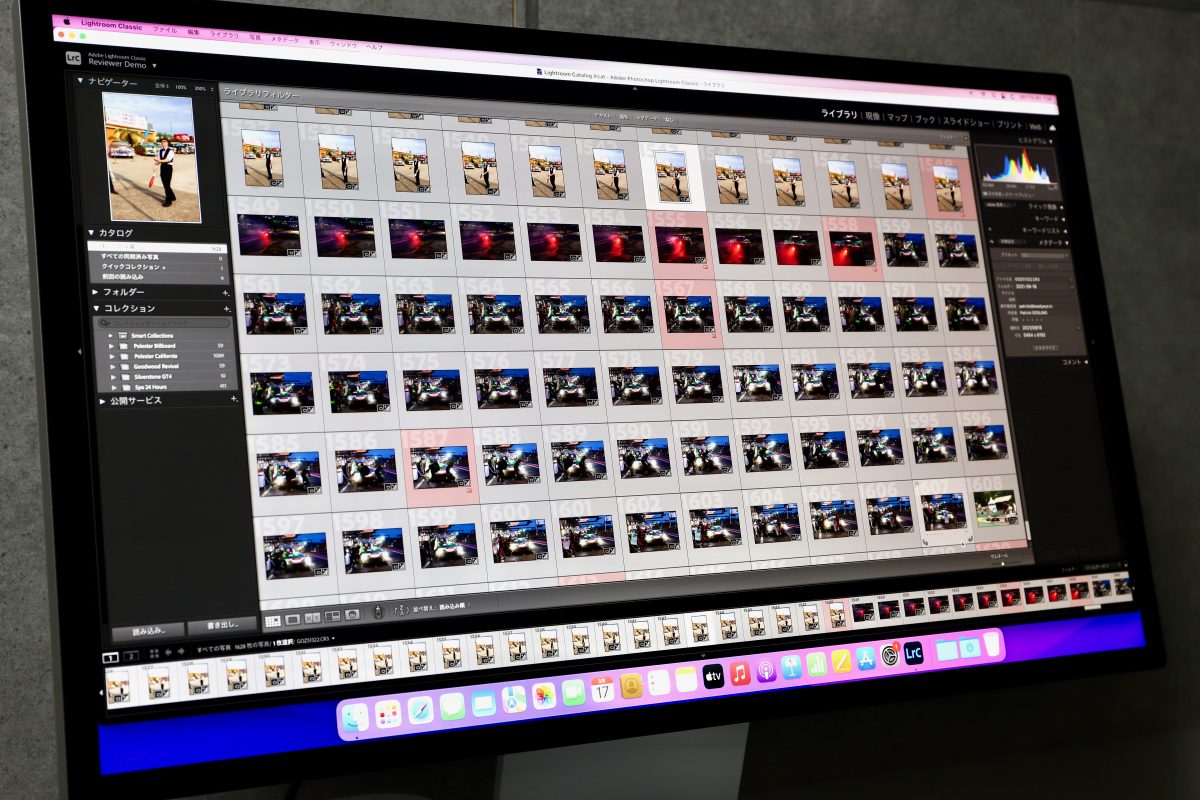Add a publish service with plus icon
Screen dimensions: 1200x800
pyautogui.click(x=234, y=399)
